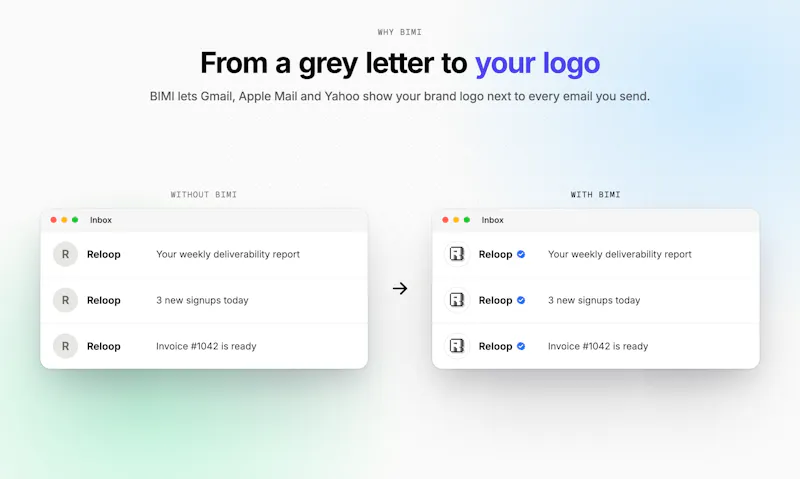The width and height of the screenshot is (800, 479).
Task: Click red close dot in With BIMI window
Action: tap(445, 220)
